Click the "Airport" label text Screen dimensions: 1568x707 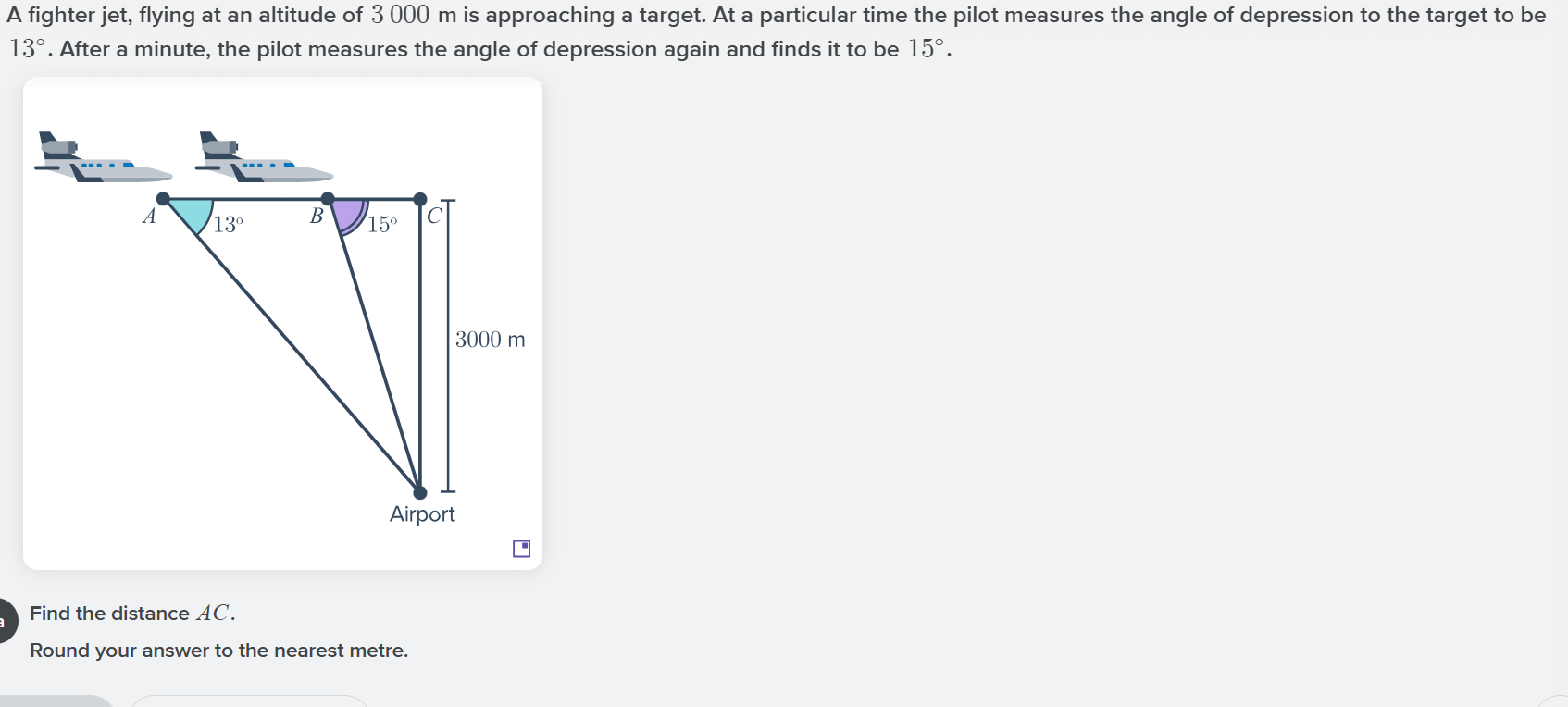coord(422,515)
